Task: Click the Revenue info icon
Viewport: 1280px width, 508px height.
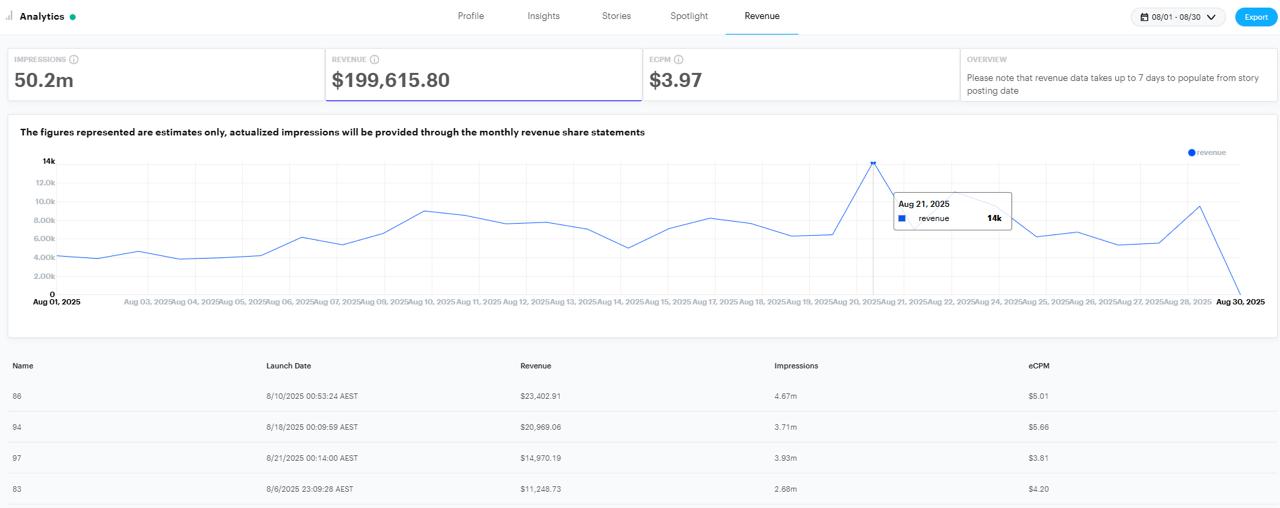Action: (x=374, y=60)
